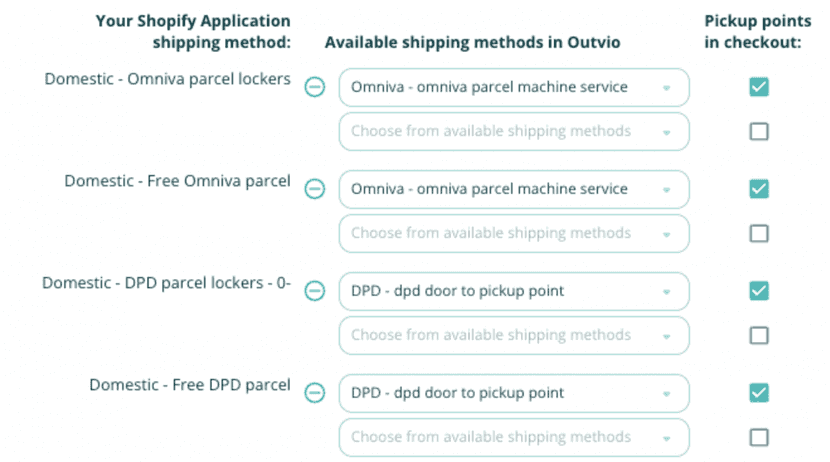
Task: Choose additional shipping method under Free Omniva parcel
Action: [x=514, y=233]
